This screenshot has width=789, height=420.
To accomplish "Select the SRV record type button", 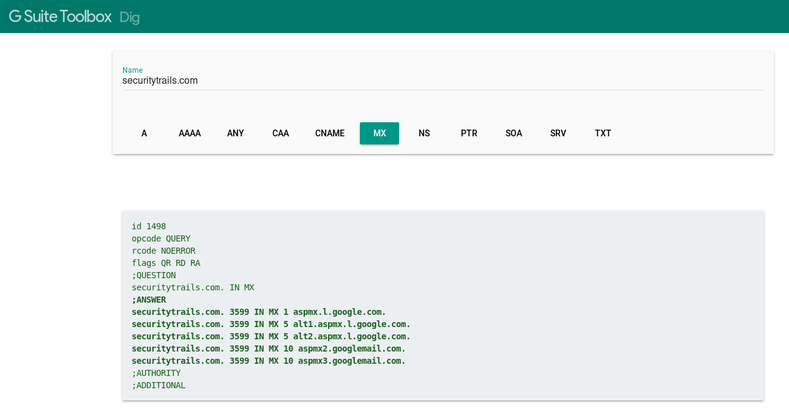I will tap(558, 133).
